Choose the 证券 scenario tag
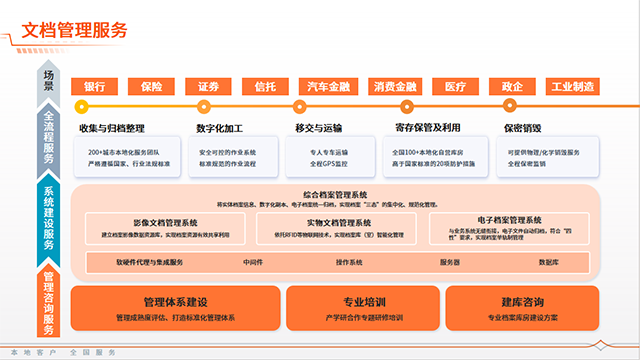Image resolution: width=640 pixels, height=360 pixels. coord(208,87)
